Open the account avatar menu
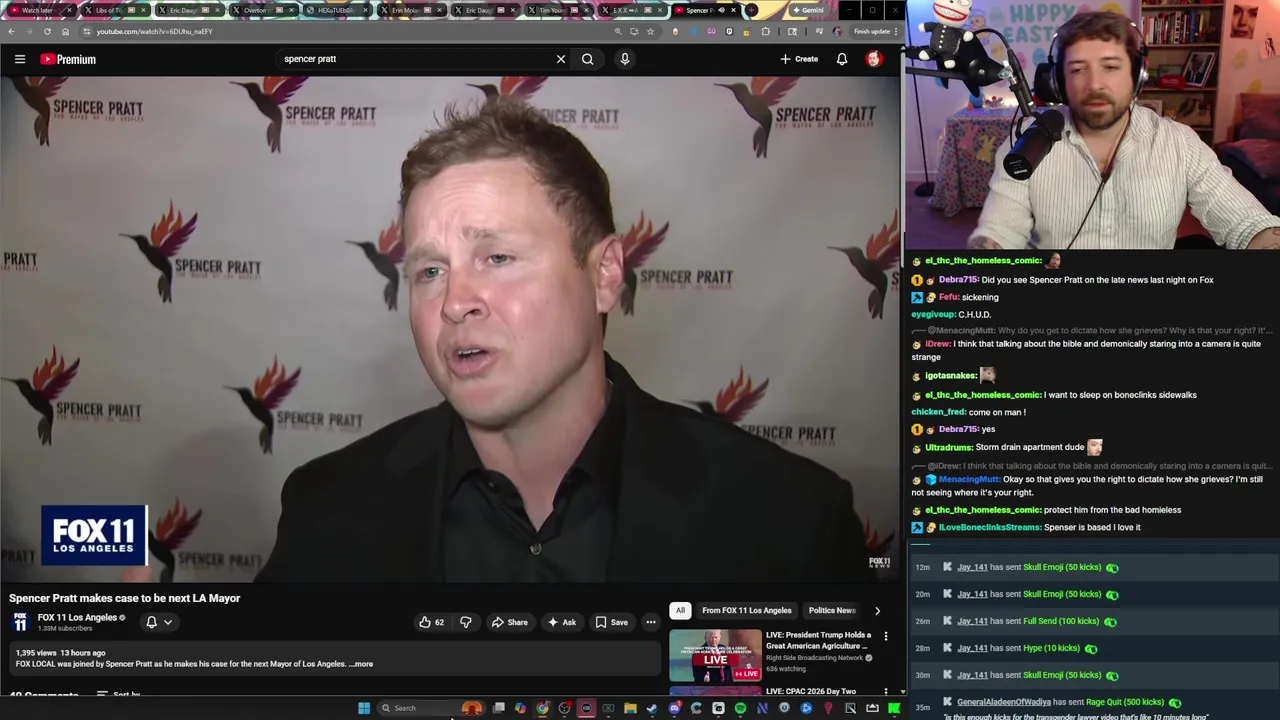Viewport: 1280px width, 720px height. coord(874,59)
